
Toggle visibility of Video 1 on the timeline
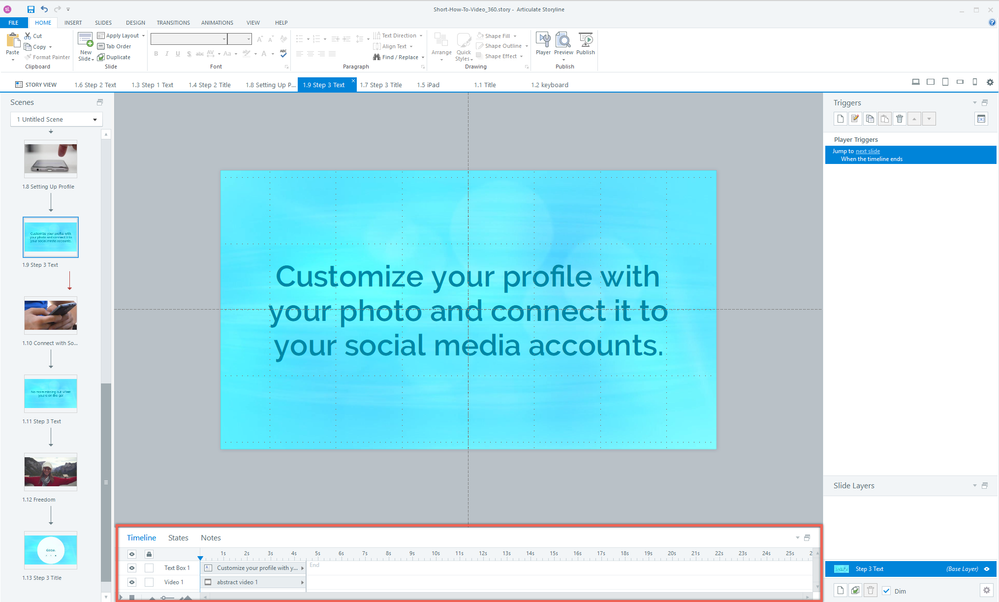pyautogui.click(x=131, y=582)
